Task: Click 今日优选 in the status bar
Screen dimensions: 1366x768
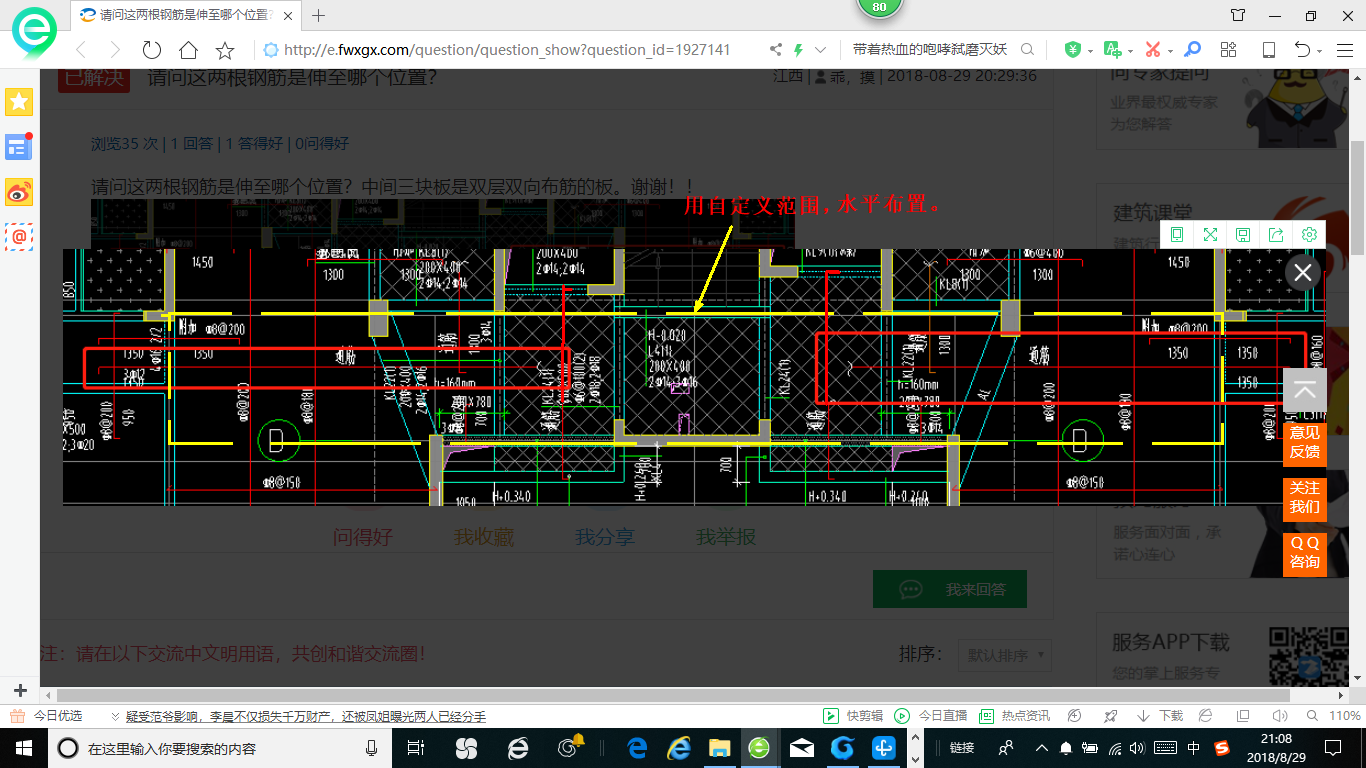Action: [46, 716]
